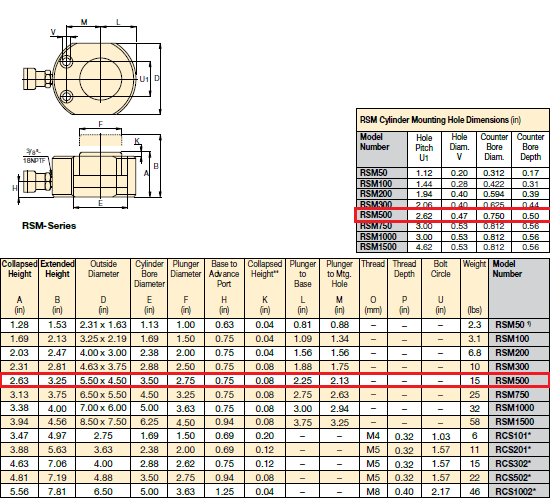Click the Counter Bore Depth column header
The image size is (550, 499).
tap(530, 147)
